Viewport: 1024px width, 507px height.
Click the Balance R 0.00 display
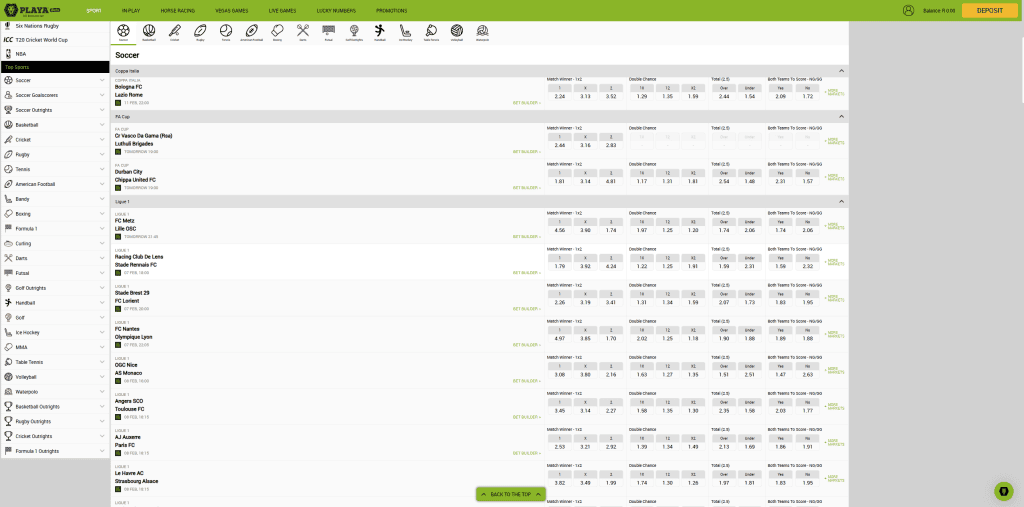coord(939,10)
